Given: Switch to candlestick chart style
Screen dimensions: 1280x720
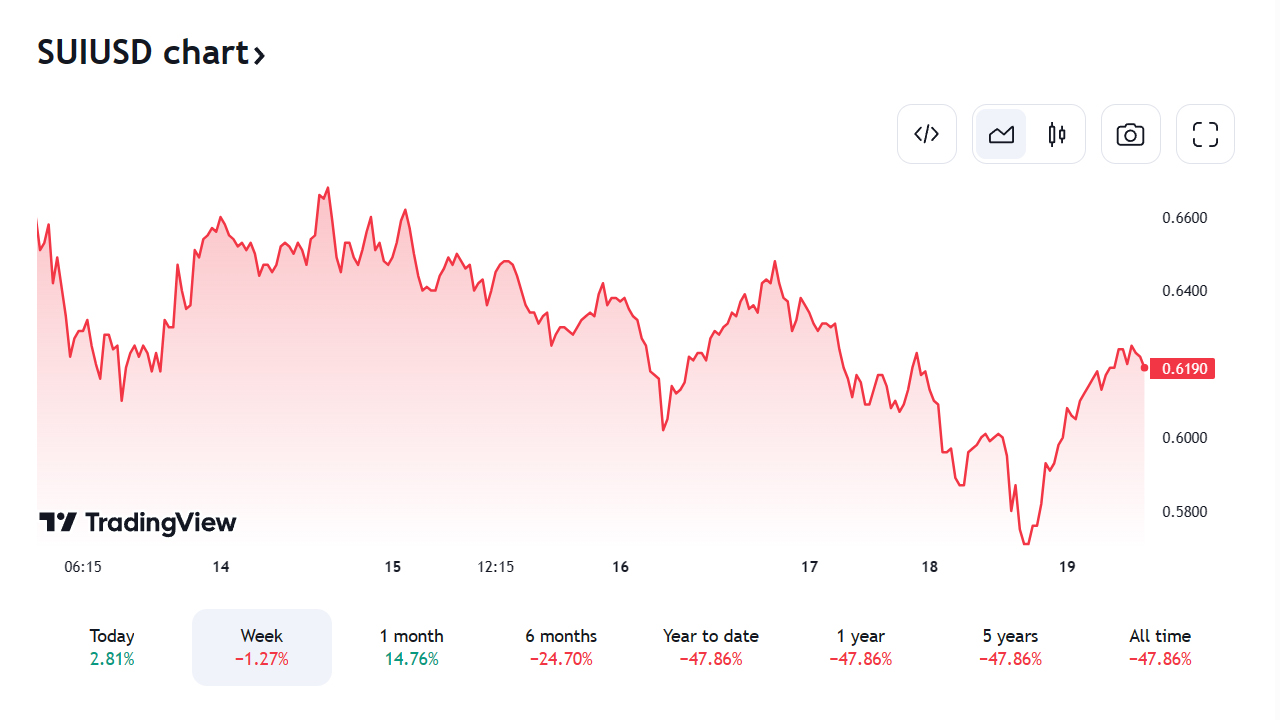Looking at the screenshot, I should coord(1057,134).
